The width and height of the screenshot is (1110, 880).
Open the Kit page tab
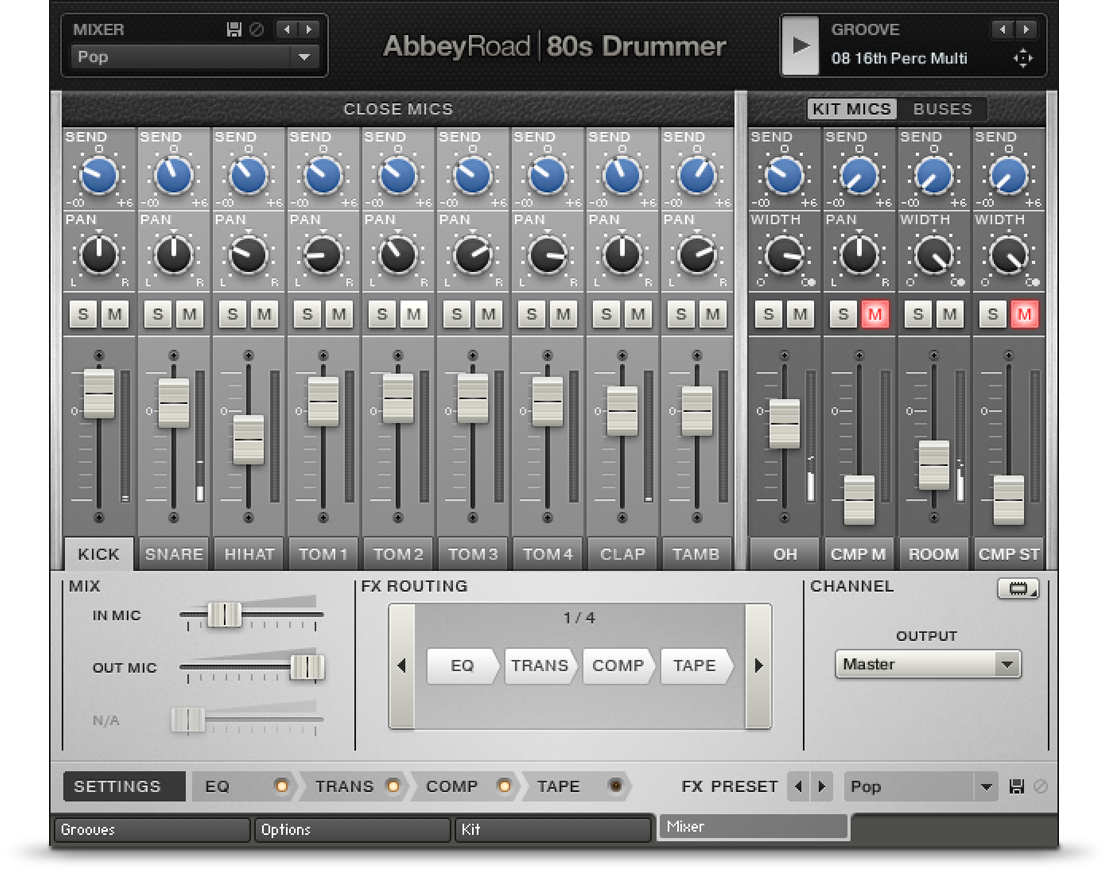(553, 829)
